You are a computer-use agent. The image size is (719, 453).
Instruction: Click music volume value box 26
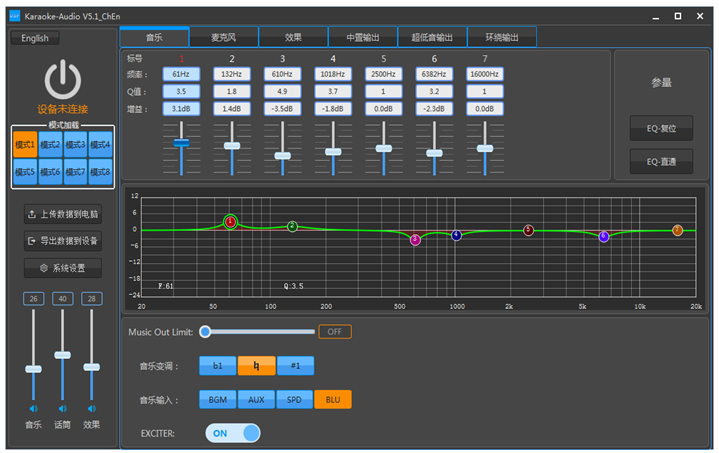tap(33, 298)
